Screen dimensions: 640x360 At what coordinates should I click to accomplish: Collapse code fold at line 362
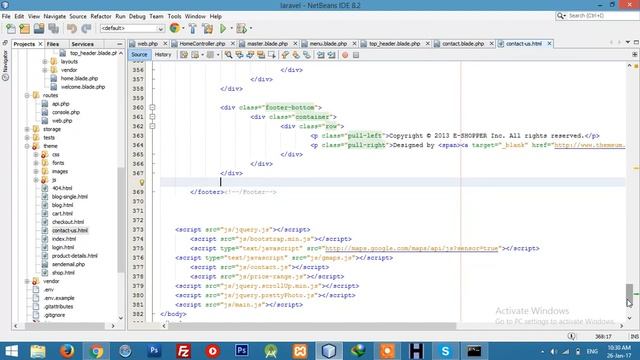(x=152, y=126)
